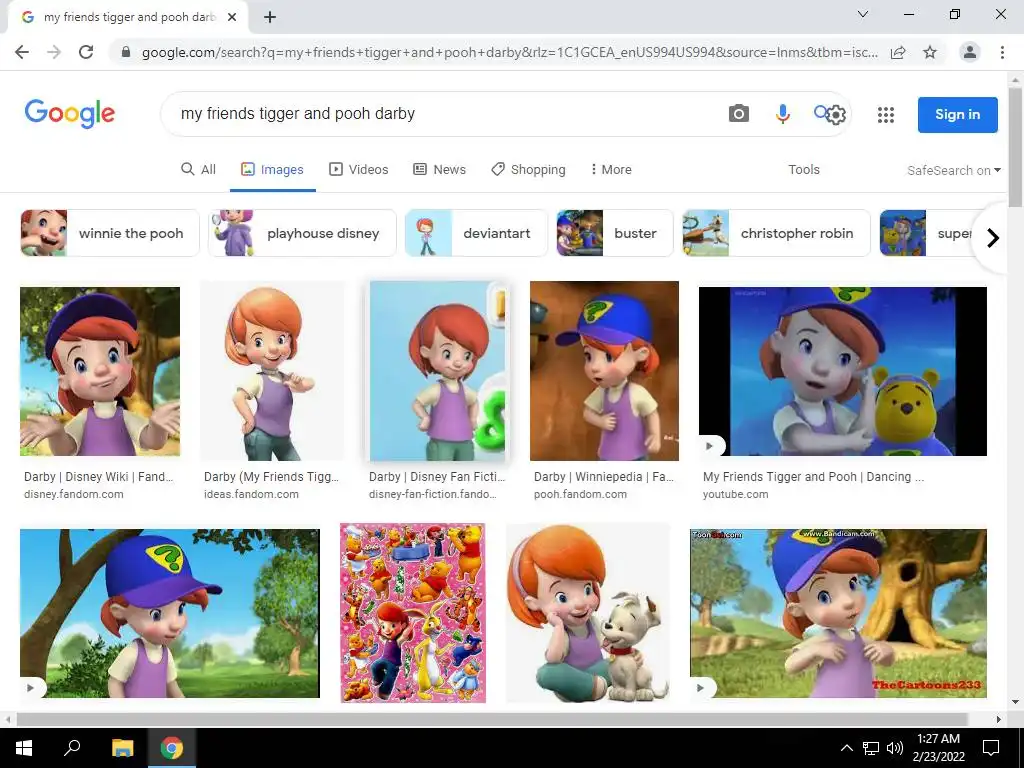
Task: Close the Google search tab
Action: point(232,18)
